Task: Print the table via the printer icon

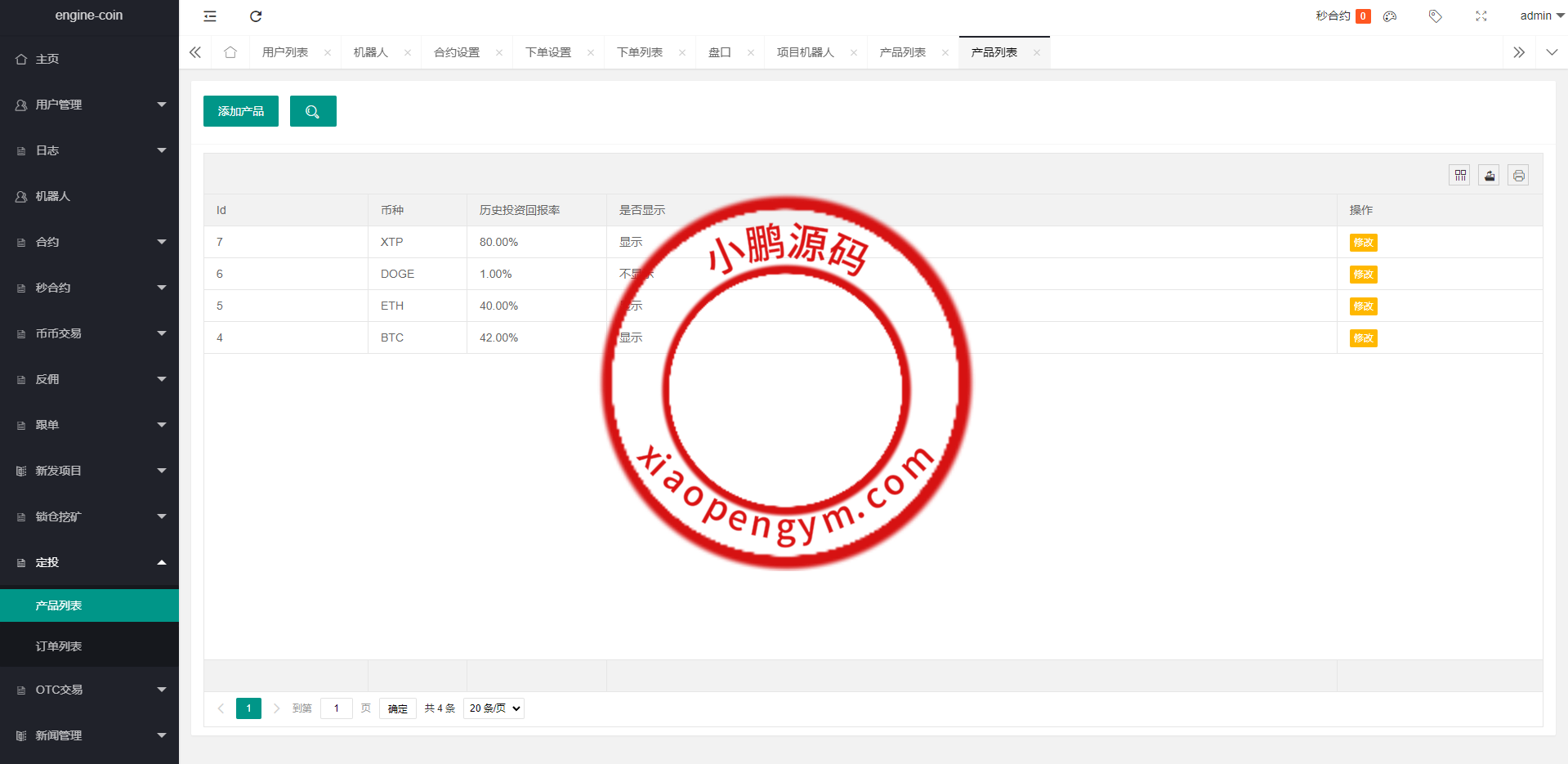Action: click(1518, 175)
